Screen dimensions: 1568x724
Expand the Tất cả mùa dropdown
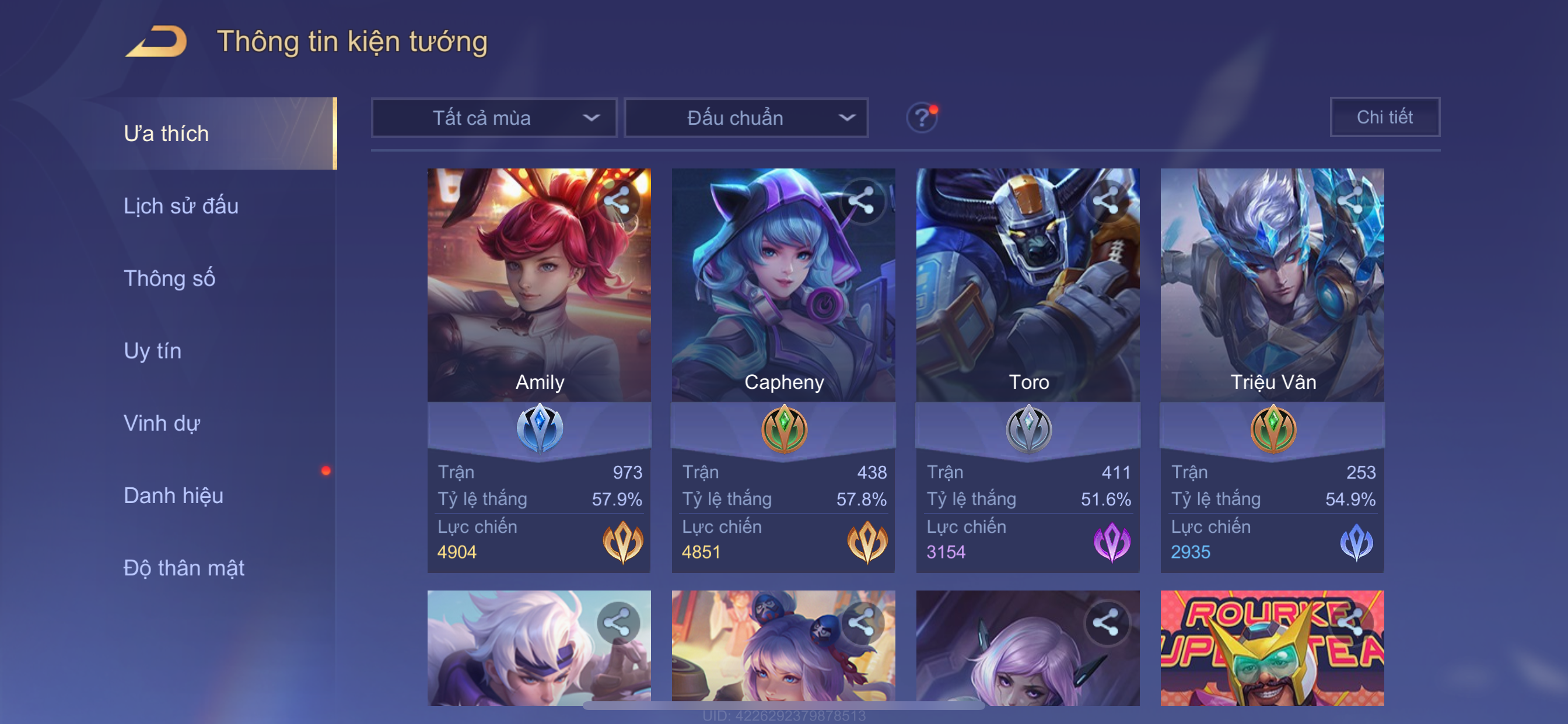click(x=494, y=117)
